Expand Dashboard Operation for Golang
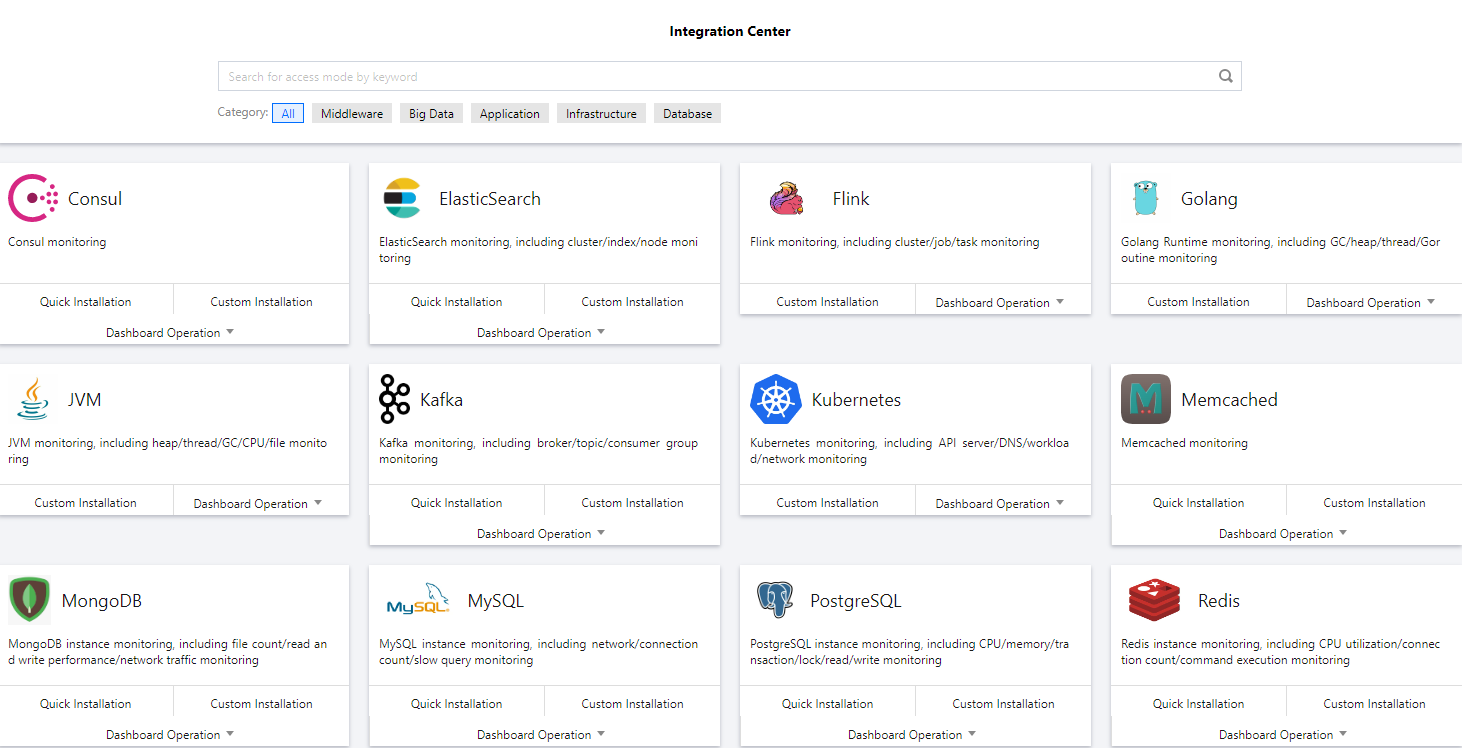This screenshot has width=1462, height=748. coord(1371,302)
